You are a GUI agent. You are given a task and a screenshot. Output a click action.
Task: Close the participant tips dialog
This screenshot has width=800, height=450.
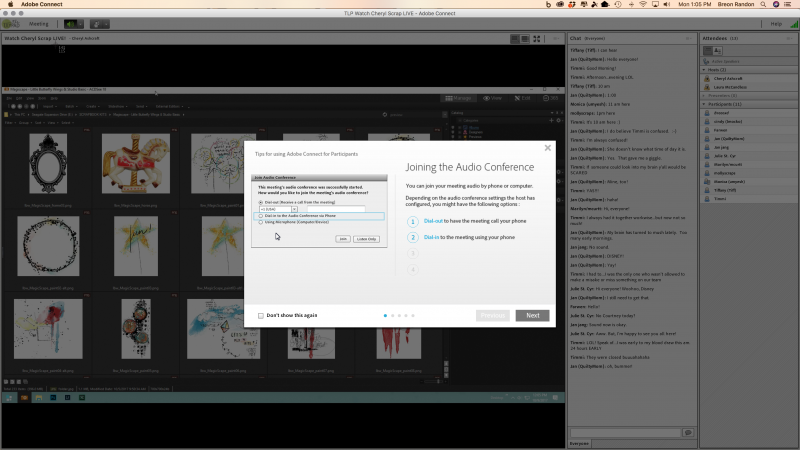point(547,148)
